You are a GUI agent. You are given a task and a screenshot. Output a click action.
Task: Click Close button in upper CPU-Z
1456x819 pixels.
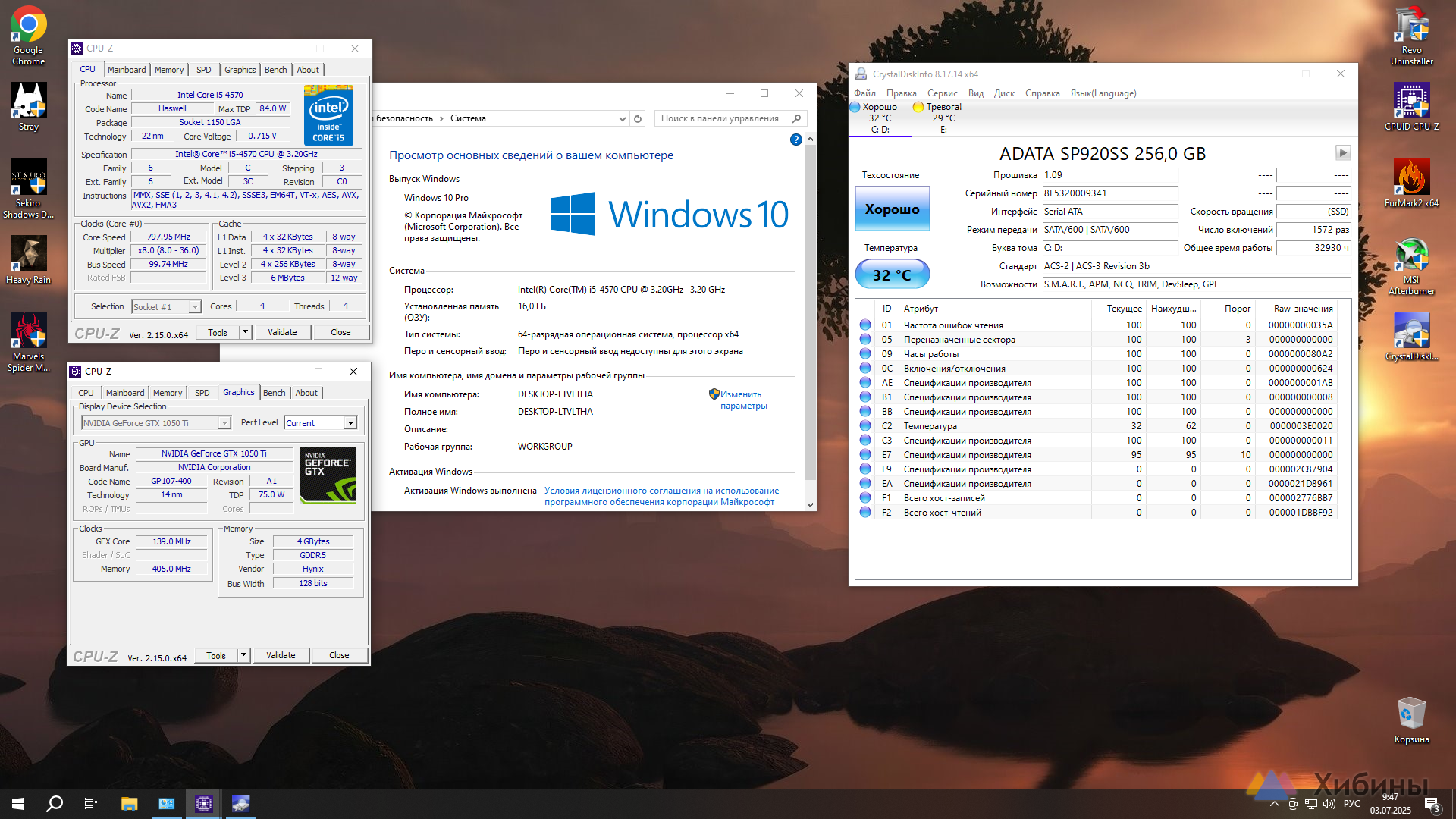point(340,332)
